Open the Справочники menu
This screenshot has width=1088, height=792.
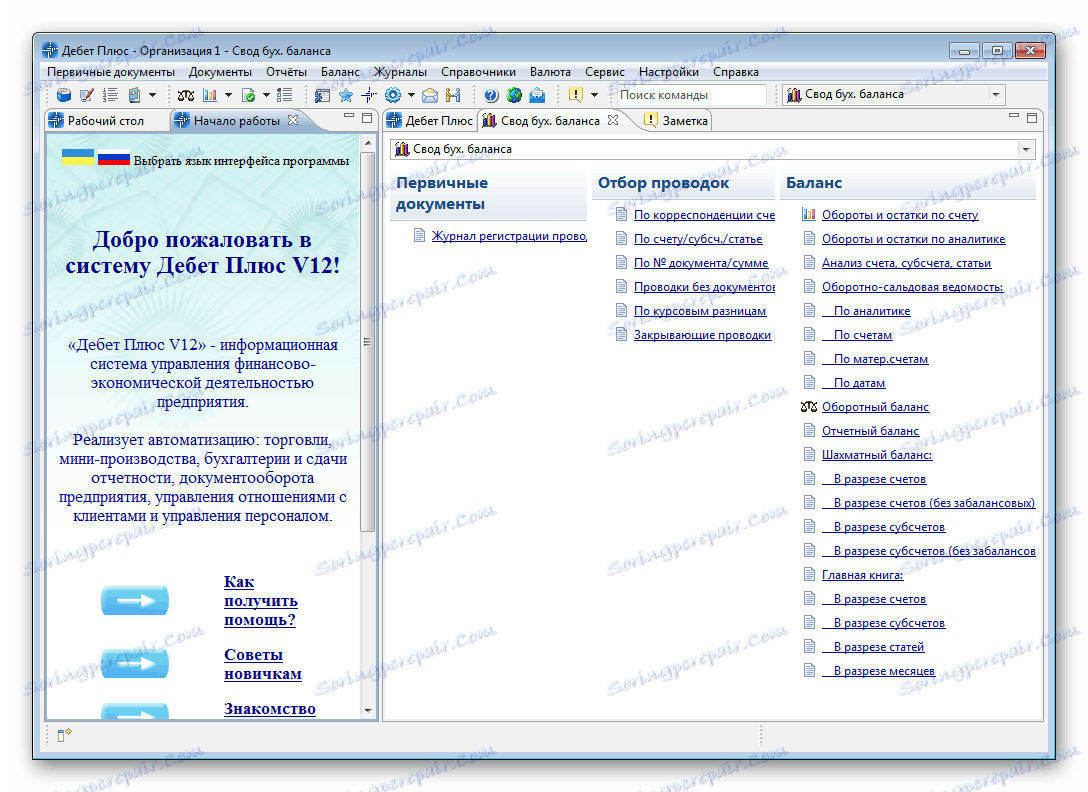[x=478, y=72]
